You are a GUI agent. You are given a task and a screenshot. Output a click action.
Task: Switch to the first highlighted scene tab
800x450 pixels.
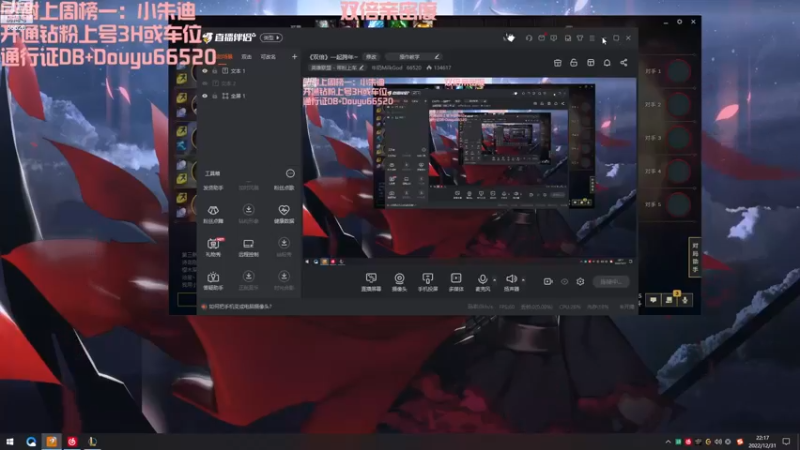[224, 57]
